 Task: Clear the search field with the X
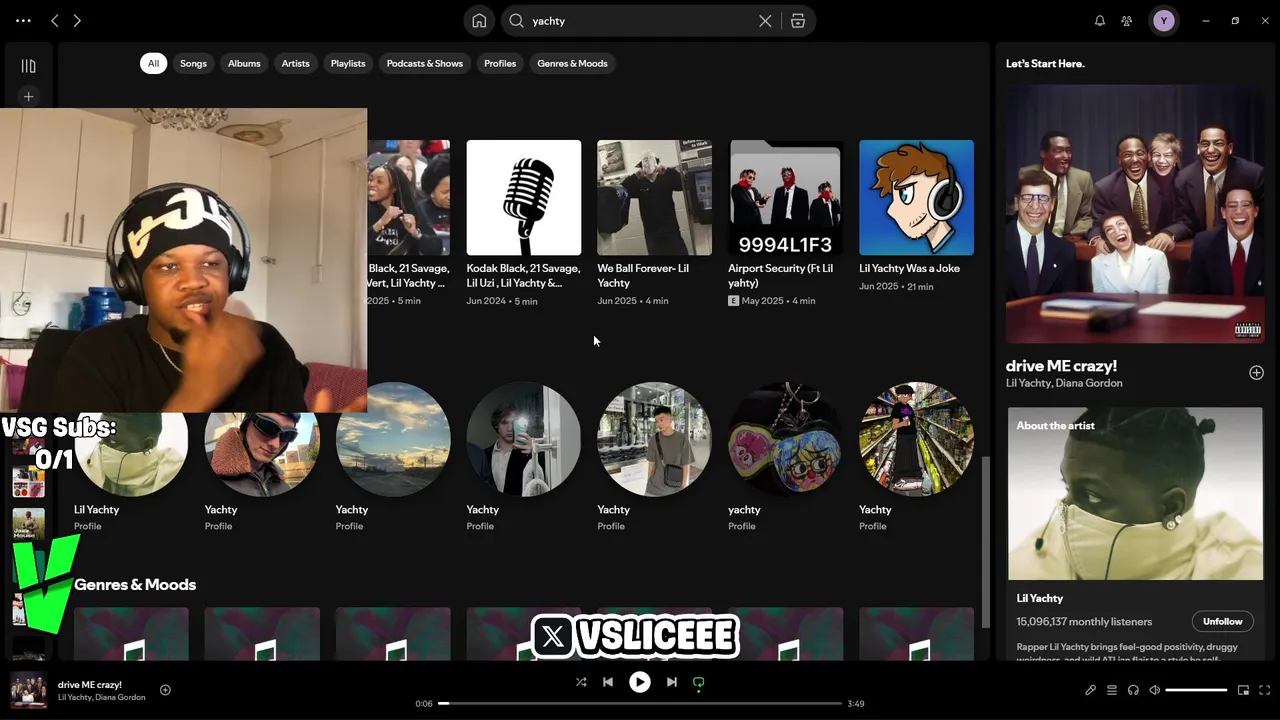pyautogui.click(x=765, y=20)
